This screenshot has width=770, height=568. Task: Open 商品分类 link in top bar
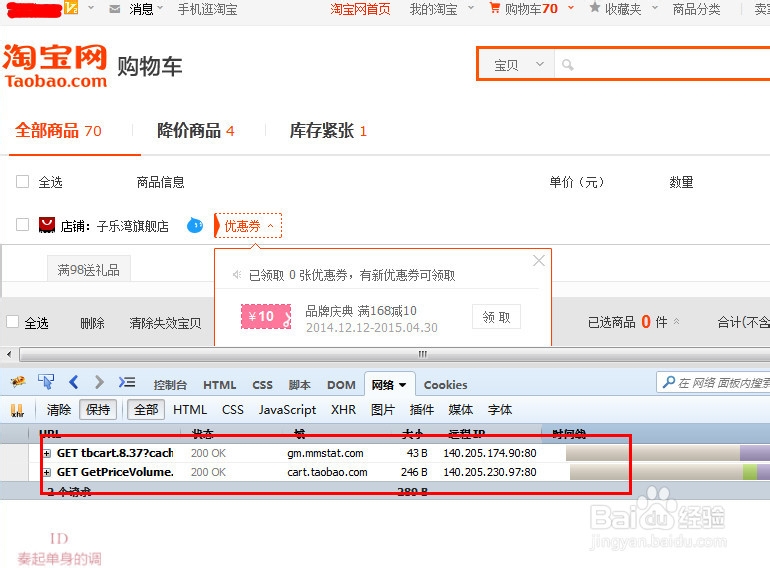pos(696,9)
